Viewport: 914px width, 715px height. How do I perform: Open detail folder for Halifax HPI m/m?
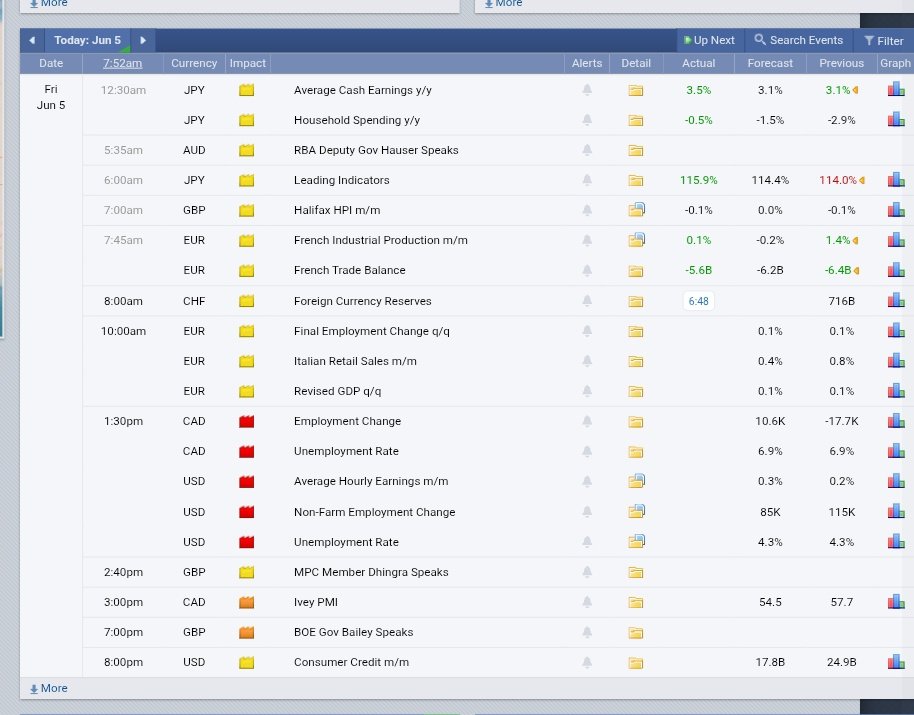tap(636, 209)
